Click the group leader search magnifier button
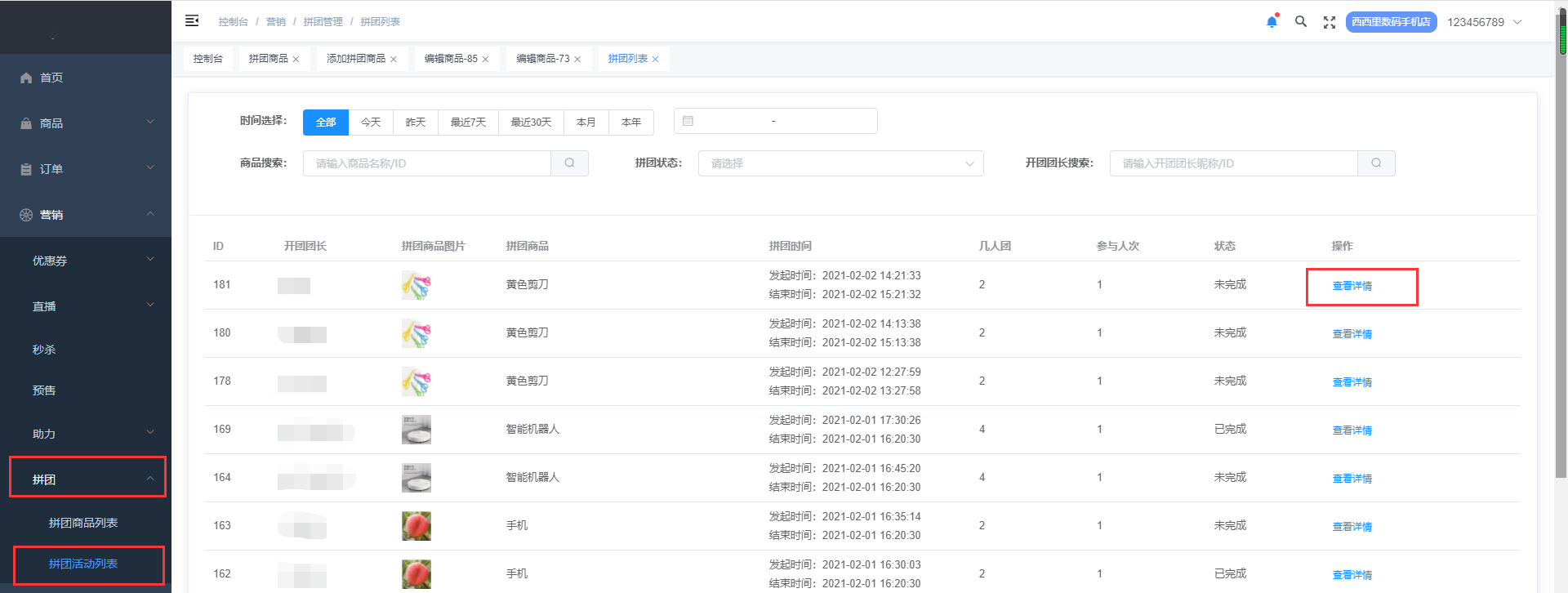 (x=1376, y=163)
